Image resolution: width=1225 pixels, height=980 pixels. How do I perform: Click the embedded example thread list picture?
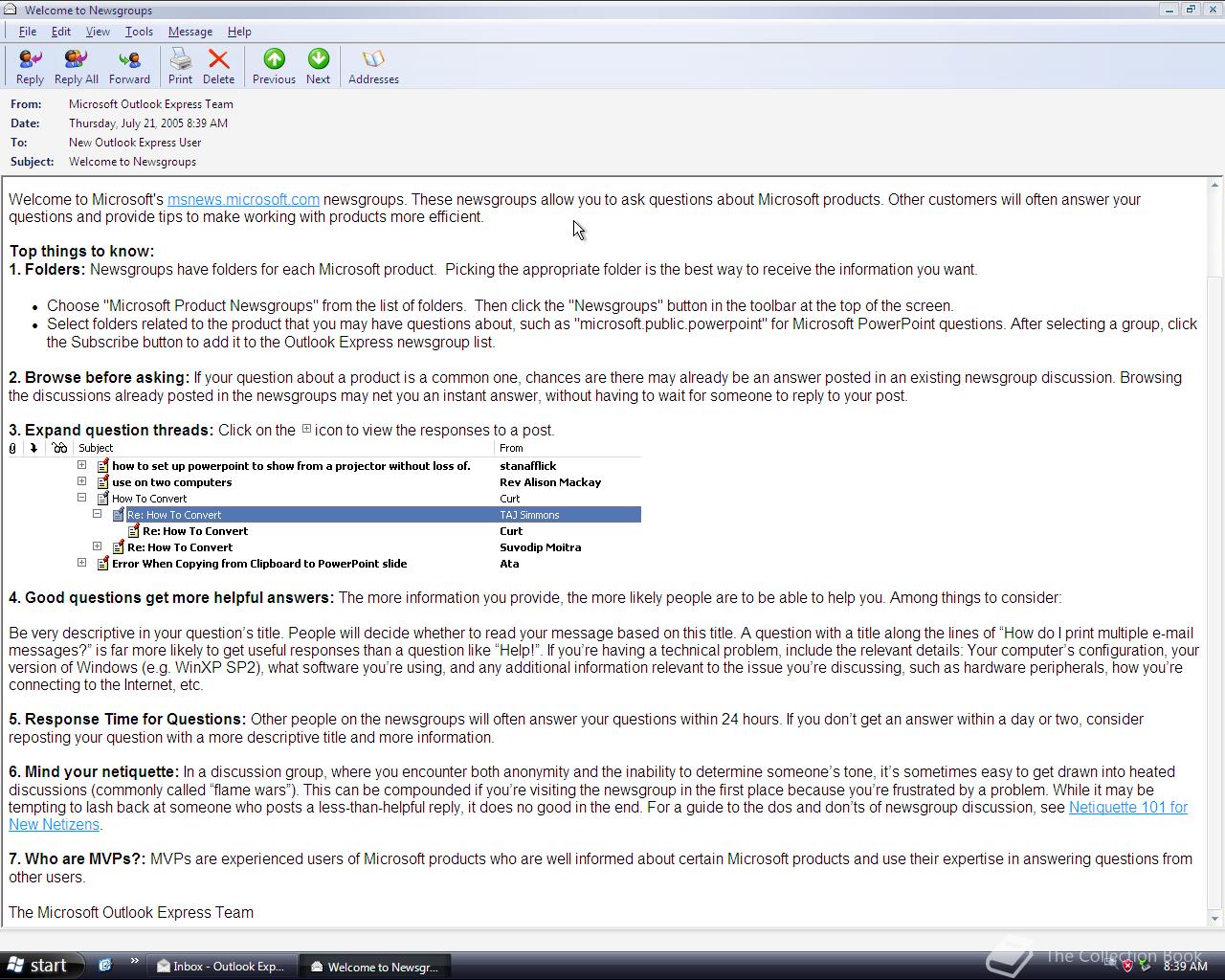click(x=324, y=506)
